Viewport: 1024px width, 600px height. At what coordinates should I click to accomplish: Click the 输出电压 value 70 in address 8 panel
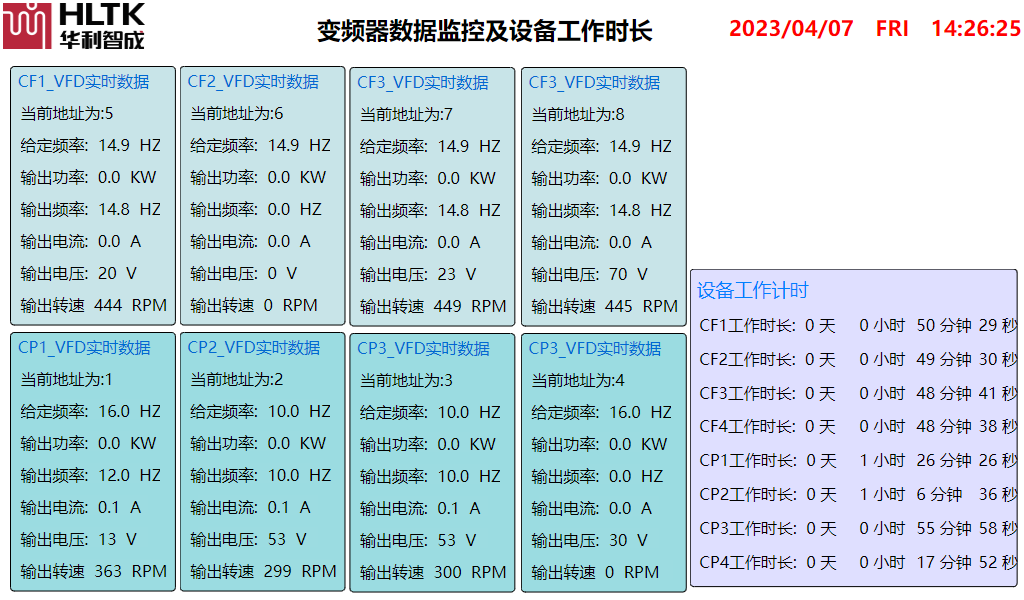pos(618,274)
